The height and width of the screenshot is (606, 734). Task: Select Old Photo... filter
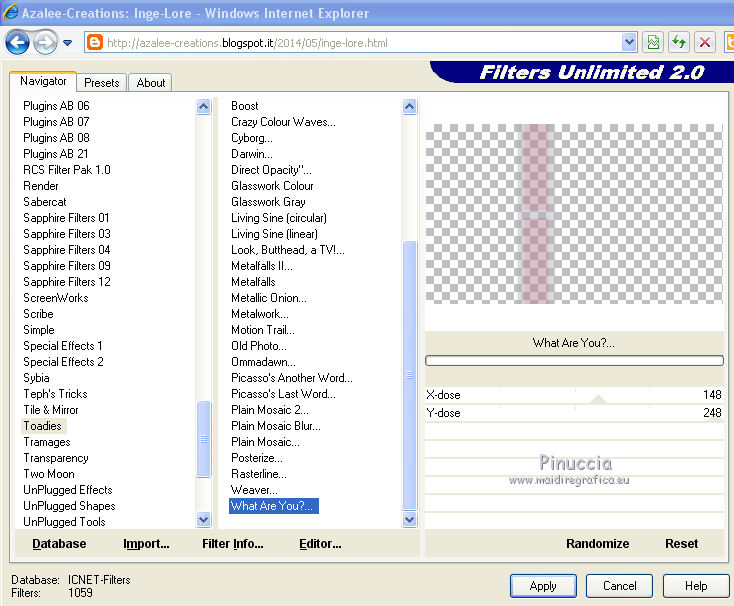[259, 346]
